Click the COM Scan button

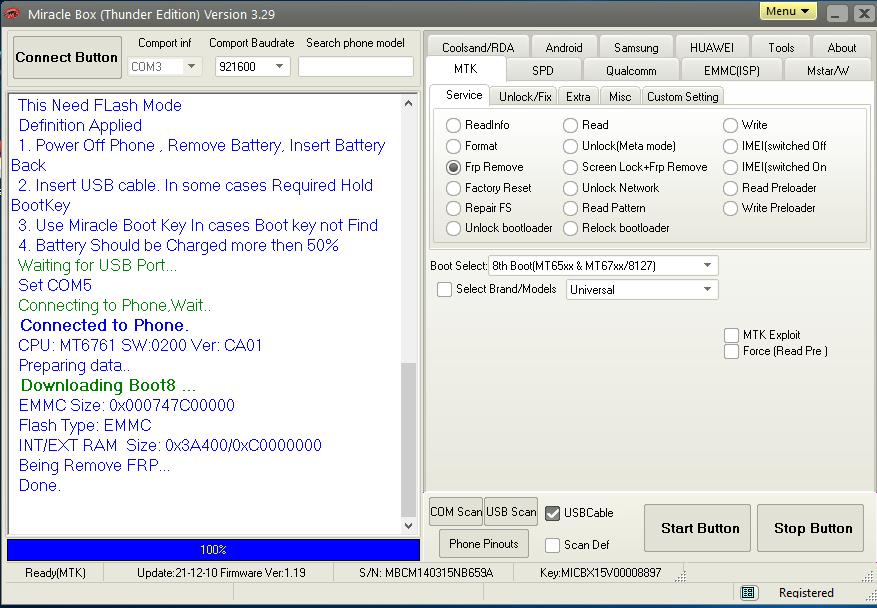tap(456, 512)
